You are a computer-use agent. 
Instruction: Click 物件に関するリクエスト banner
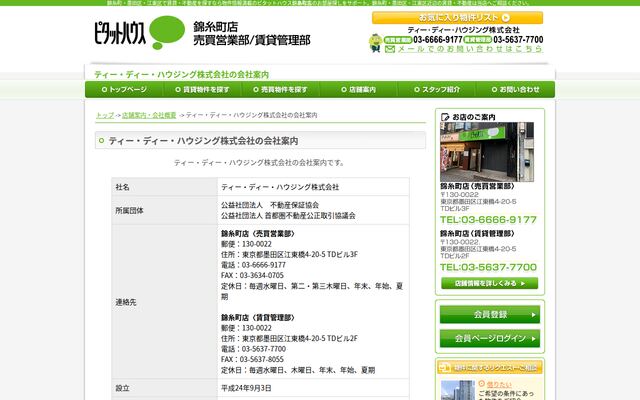490,367
